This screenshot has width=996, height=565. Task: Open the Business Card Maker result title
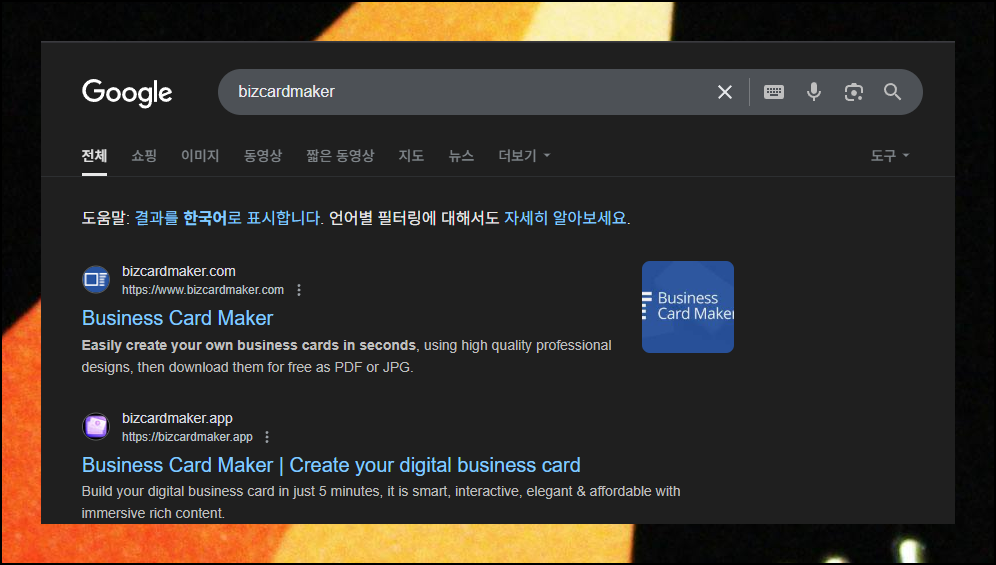point(178,318)
